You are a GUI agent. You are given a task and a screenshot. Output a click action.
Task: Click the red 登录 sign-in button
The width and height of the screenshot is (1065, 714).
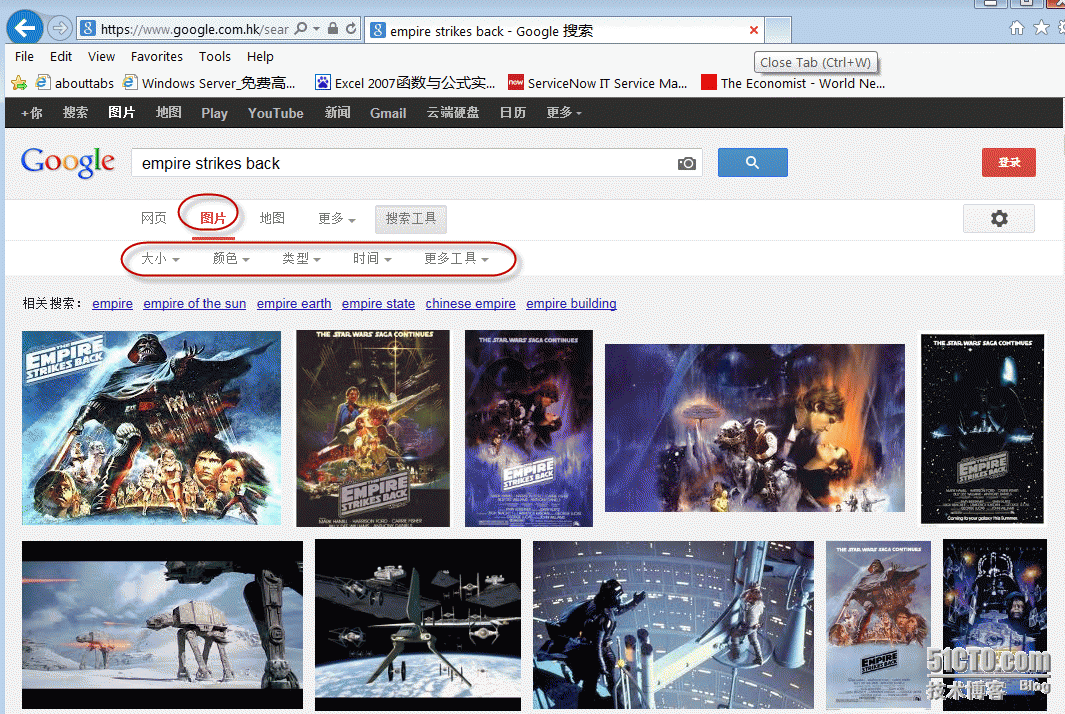click(x=1009, y=162)
